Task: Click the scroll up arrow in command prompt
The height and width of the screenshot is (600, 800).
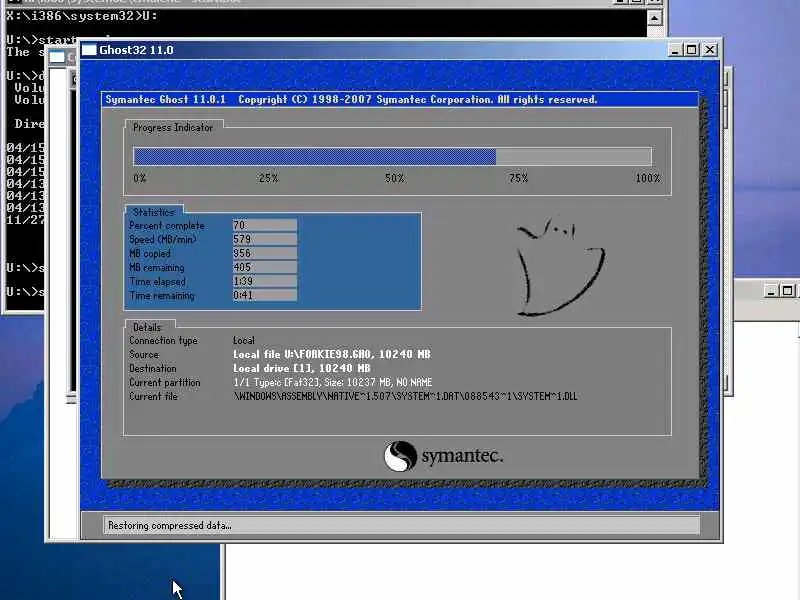Action: [x=655, y=19]
